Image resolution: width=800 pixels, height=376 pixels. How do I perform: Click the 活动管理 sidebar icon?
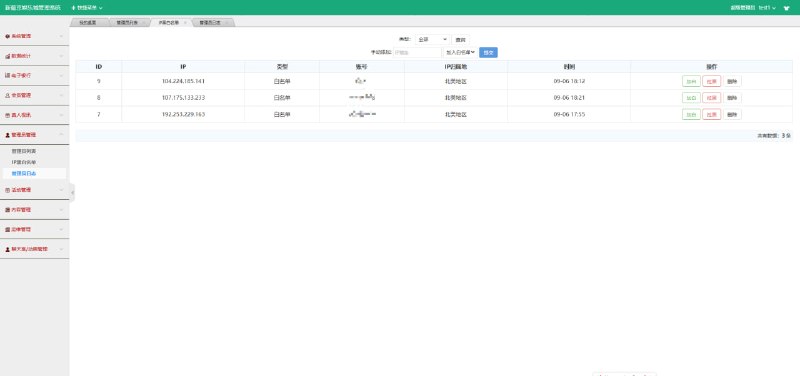pyautogui.click(x=7, y=190)
